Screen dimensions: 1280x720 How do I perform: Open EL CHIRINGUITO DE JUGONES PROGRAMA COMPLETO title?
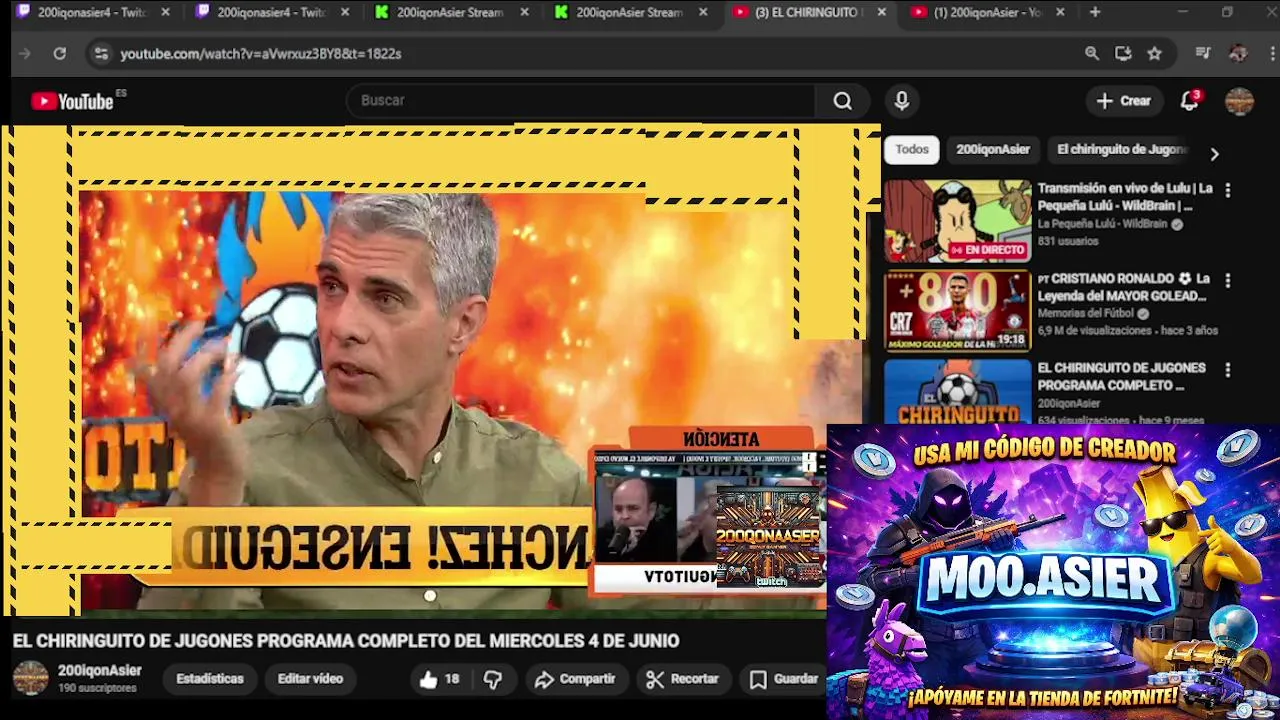pyautogui.click(x=1121, y=377)
